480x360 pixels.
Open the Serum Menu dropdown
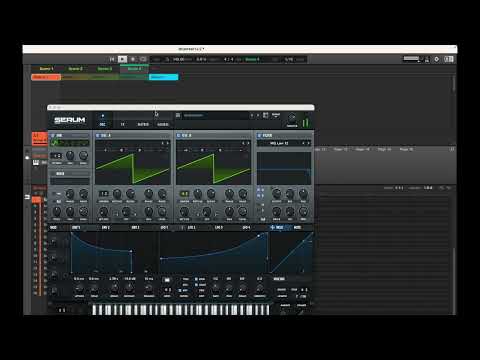(x=276, y=115)
